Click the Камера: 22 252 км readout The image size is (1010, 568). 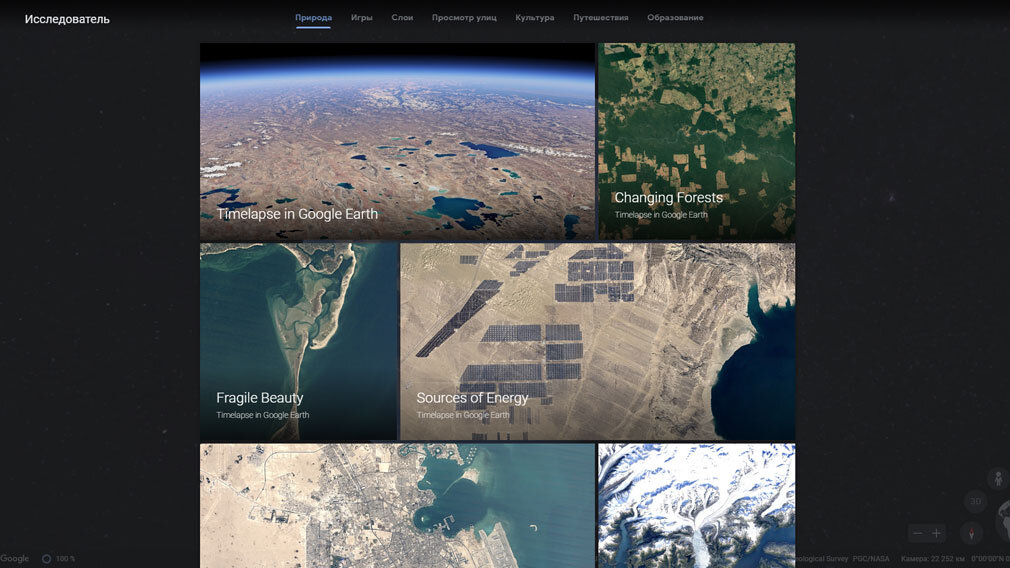pyautogui.click(x=933, y=559)
